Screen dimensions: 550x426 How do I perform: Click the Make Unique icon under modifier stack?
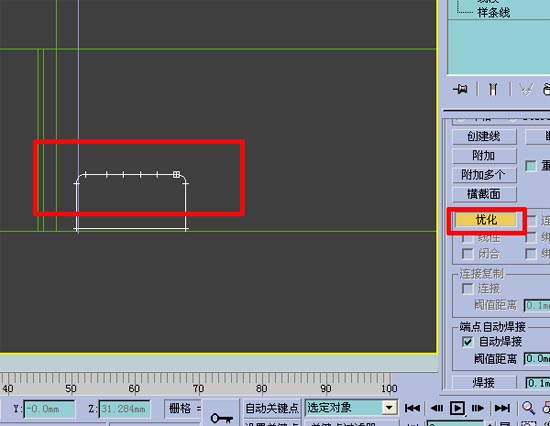tap(525, 89)
